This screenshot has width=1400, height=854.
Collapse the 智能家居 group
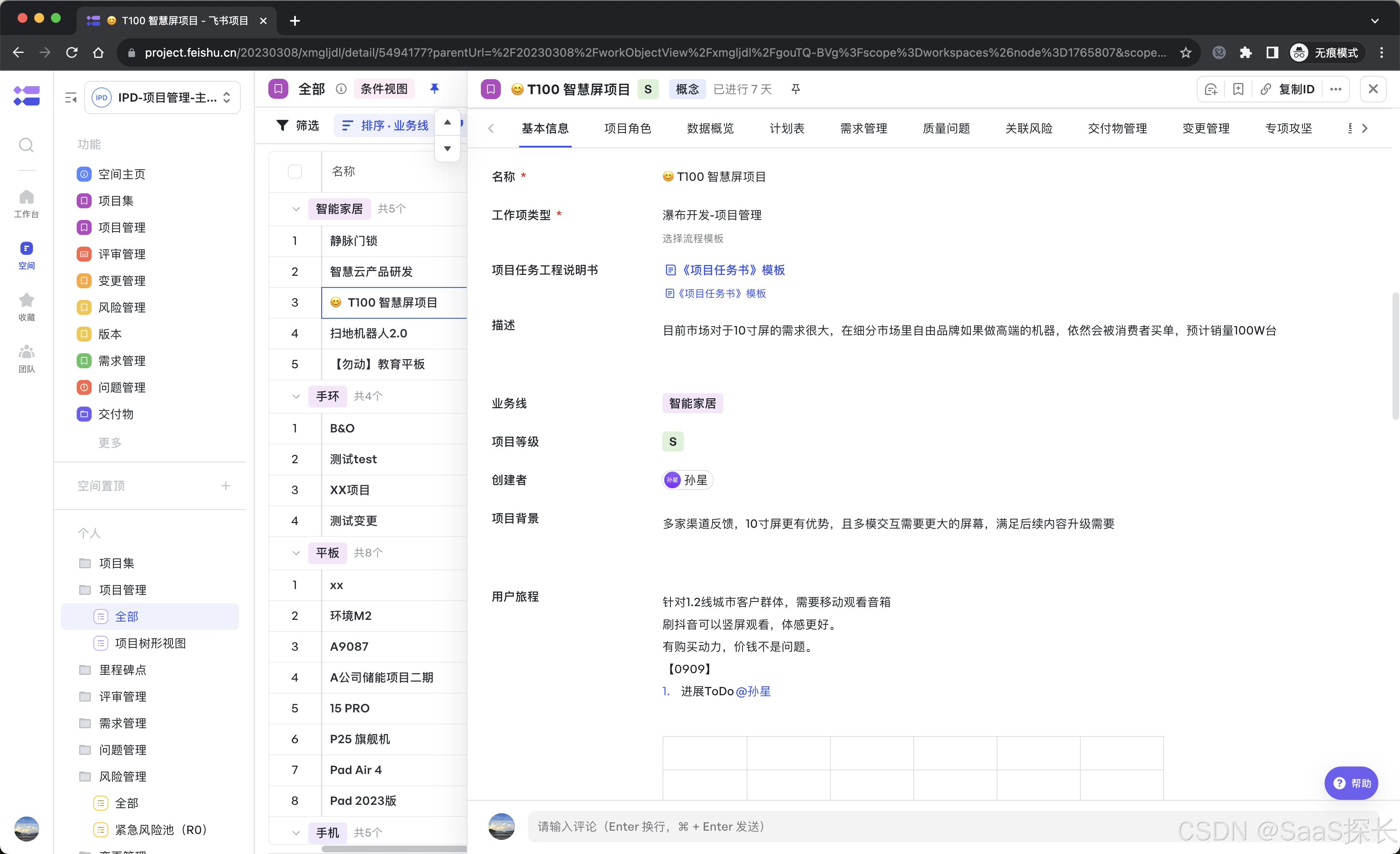296,209
